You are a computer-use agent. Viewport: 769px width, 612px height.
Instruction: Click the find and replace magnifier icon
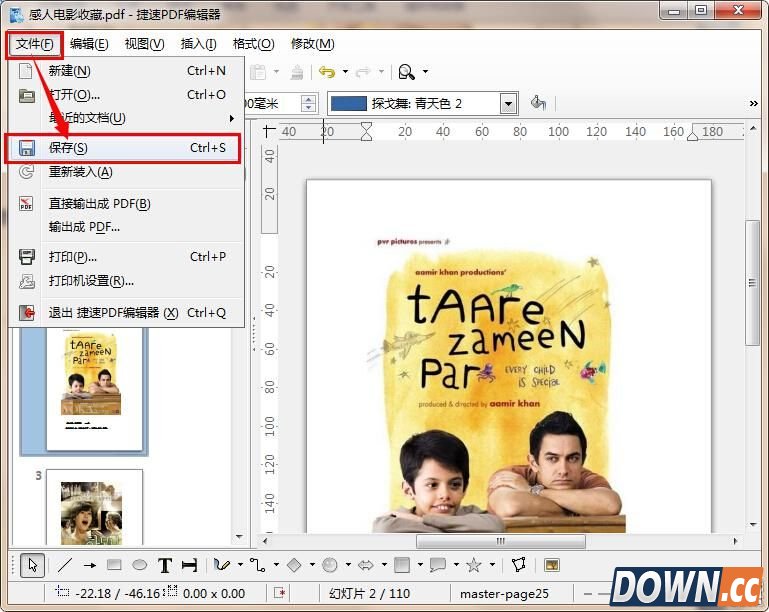(x=406, y=72)
